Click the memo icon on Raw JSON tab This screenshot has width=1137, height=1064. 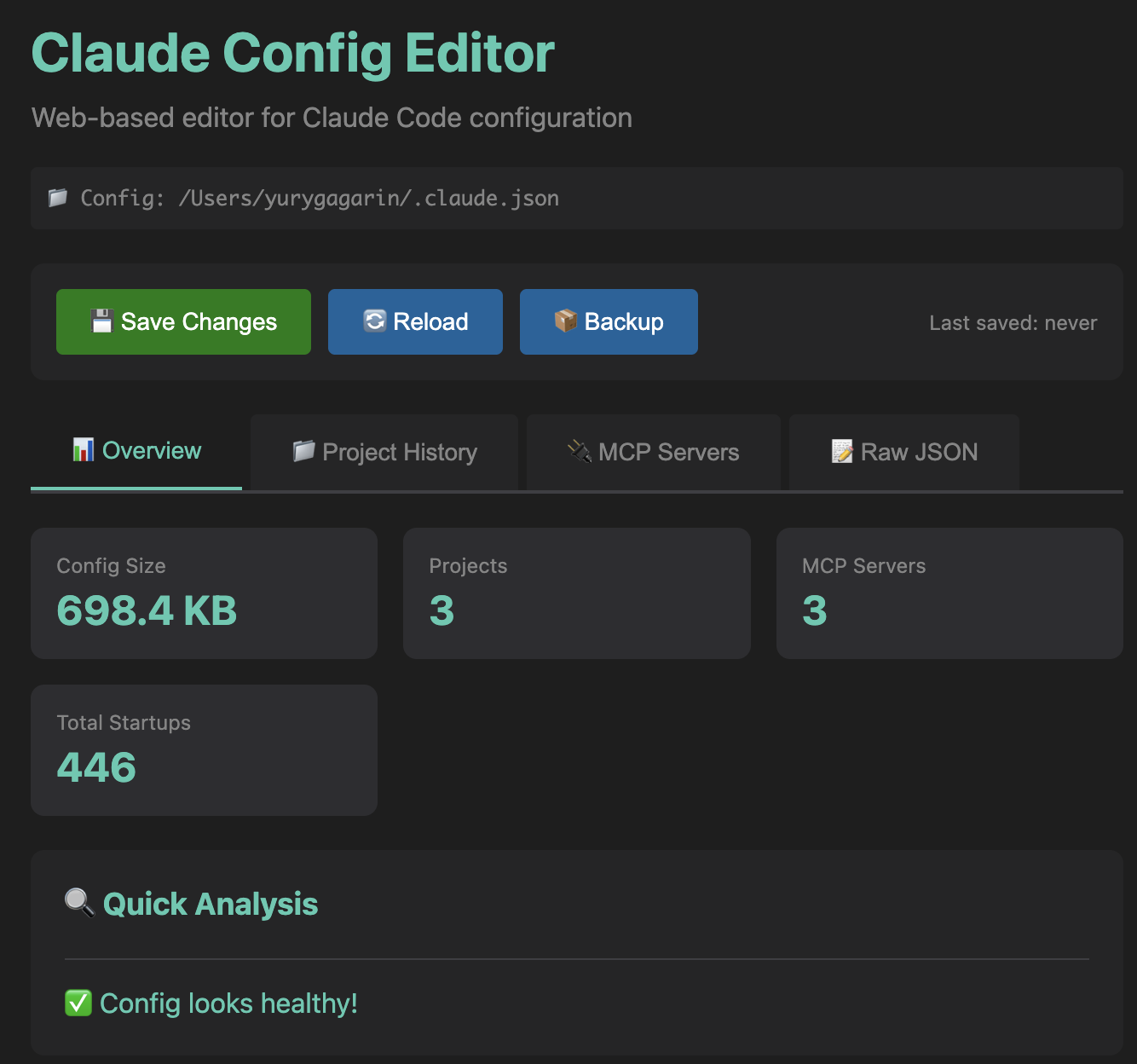[842, 451]
